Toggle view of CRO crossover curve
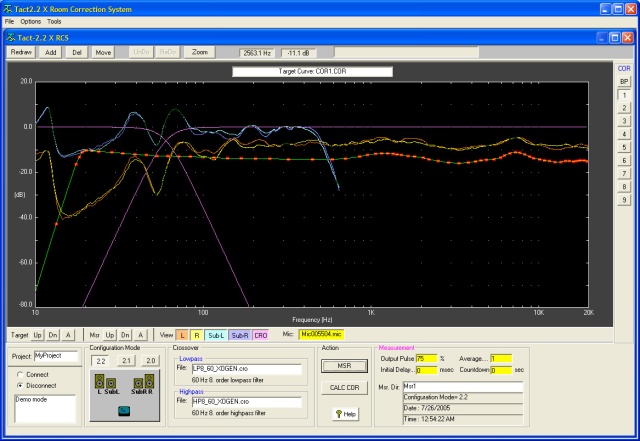This screenshot has height=441, width=640. pos(260,335)
